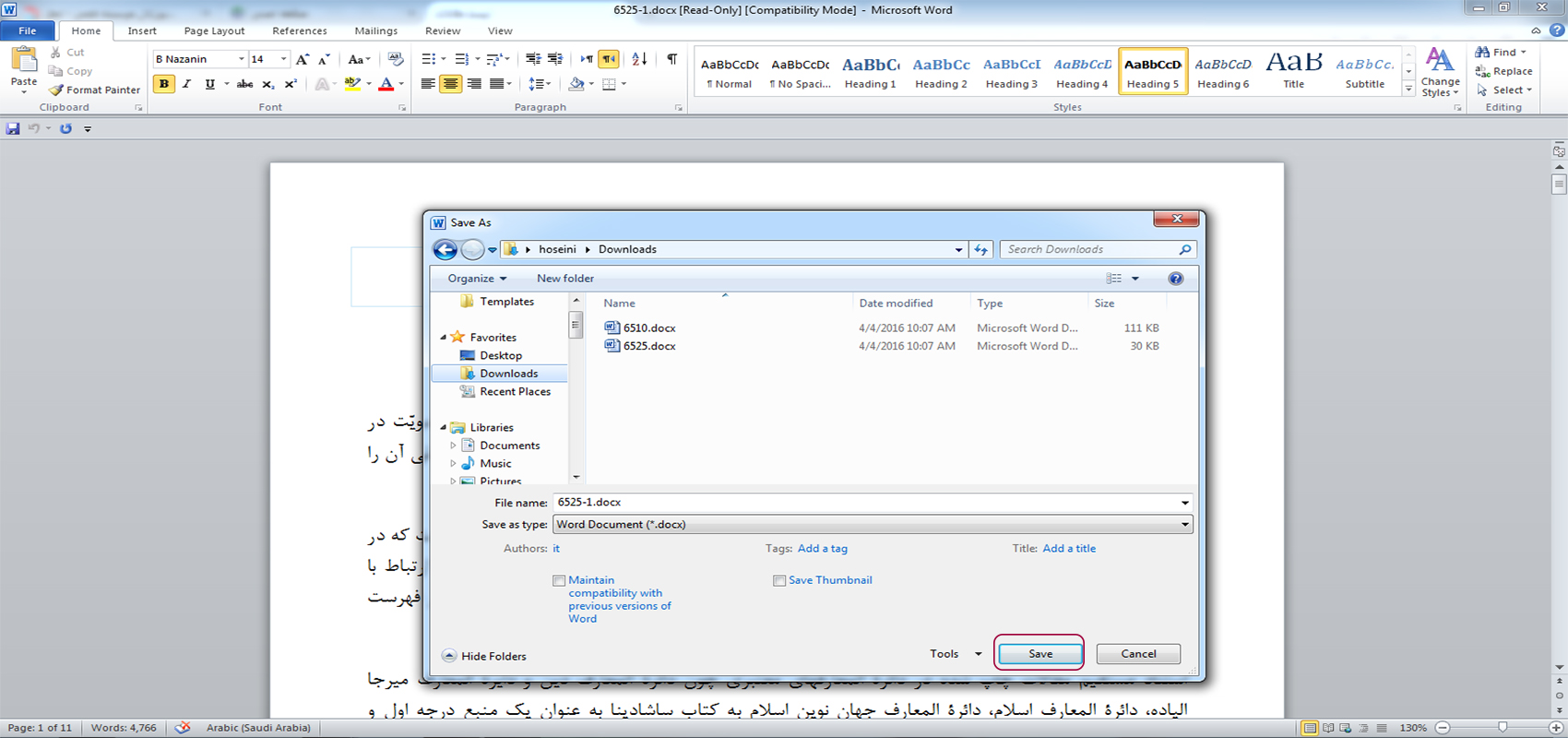Switch to Review tab

(443, 30)
